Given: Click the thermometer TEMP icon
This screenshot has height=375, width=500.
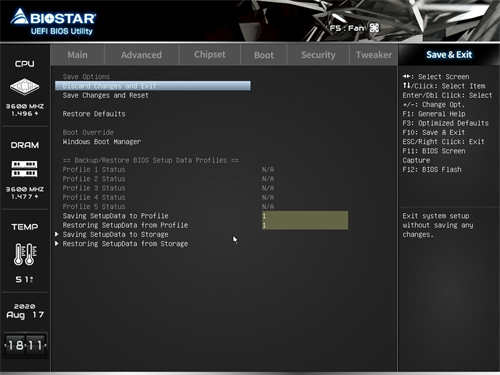Looking at the screenshot, I should tap(25, 254).
